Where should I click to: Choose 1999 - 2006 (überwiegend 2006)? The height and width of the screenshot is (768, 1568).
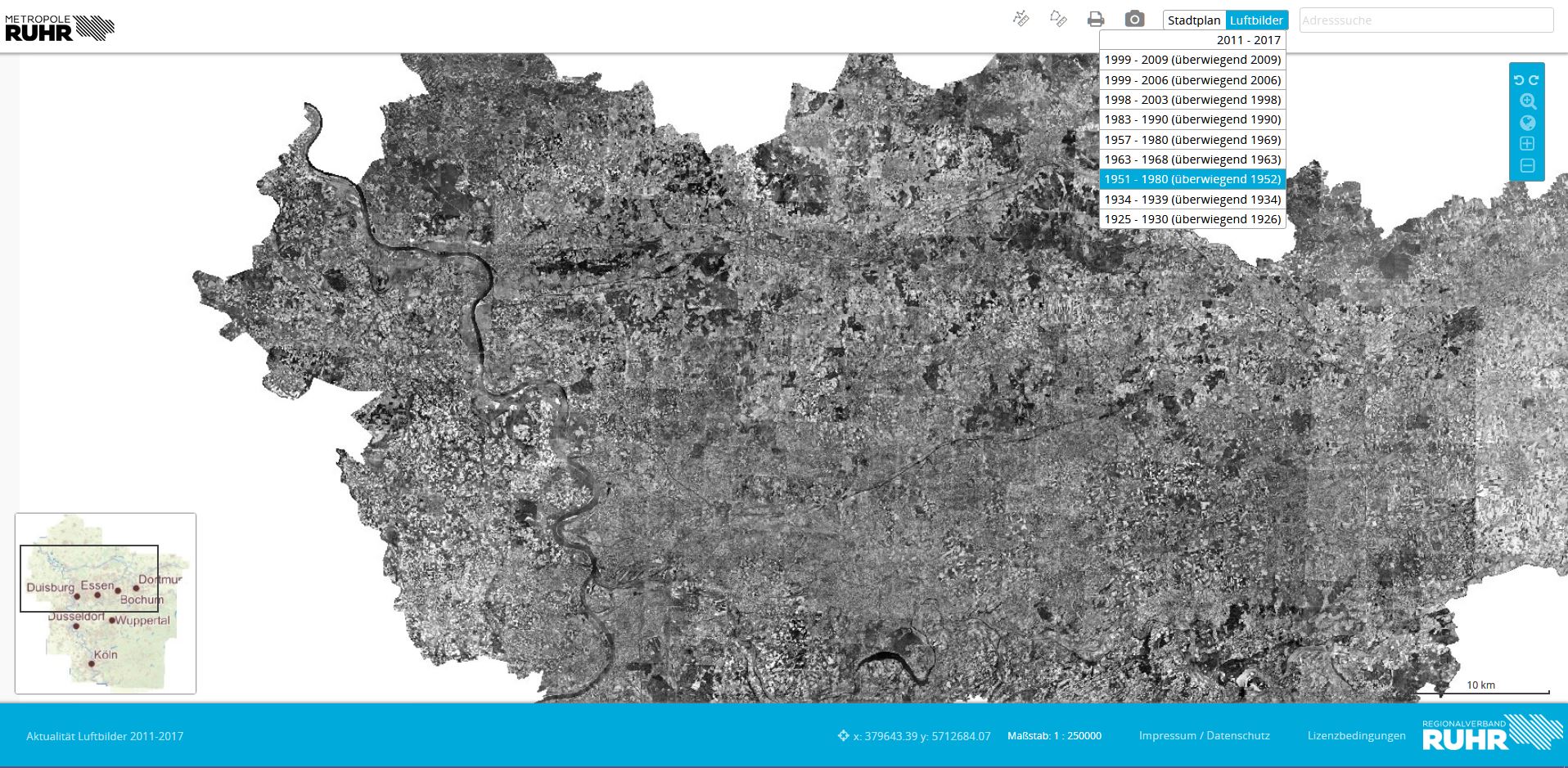pyautogui.click(x=1192, y=80)
